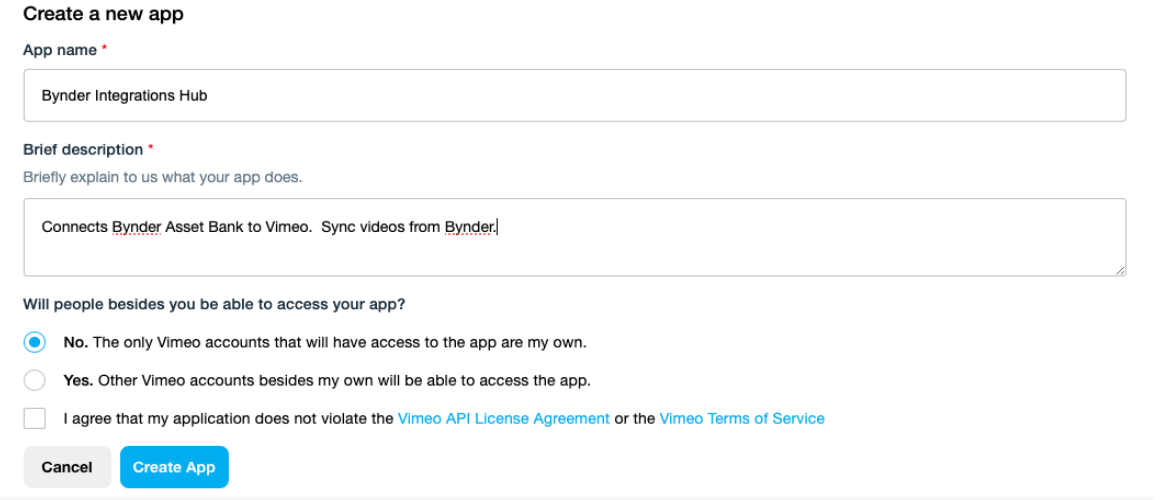Select the No radio button
This screenshot has height=500, width=1172.
pos(34,342)
